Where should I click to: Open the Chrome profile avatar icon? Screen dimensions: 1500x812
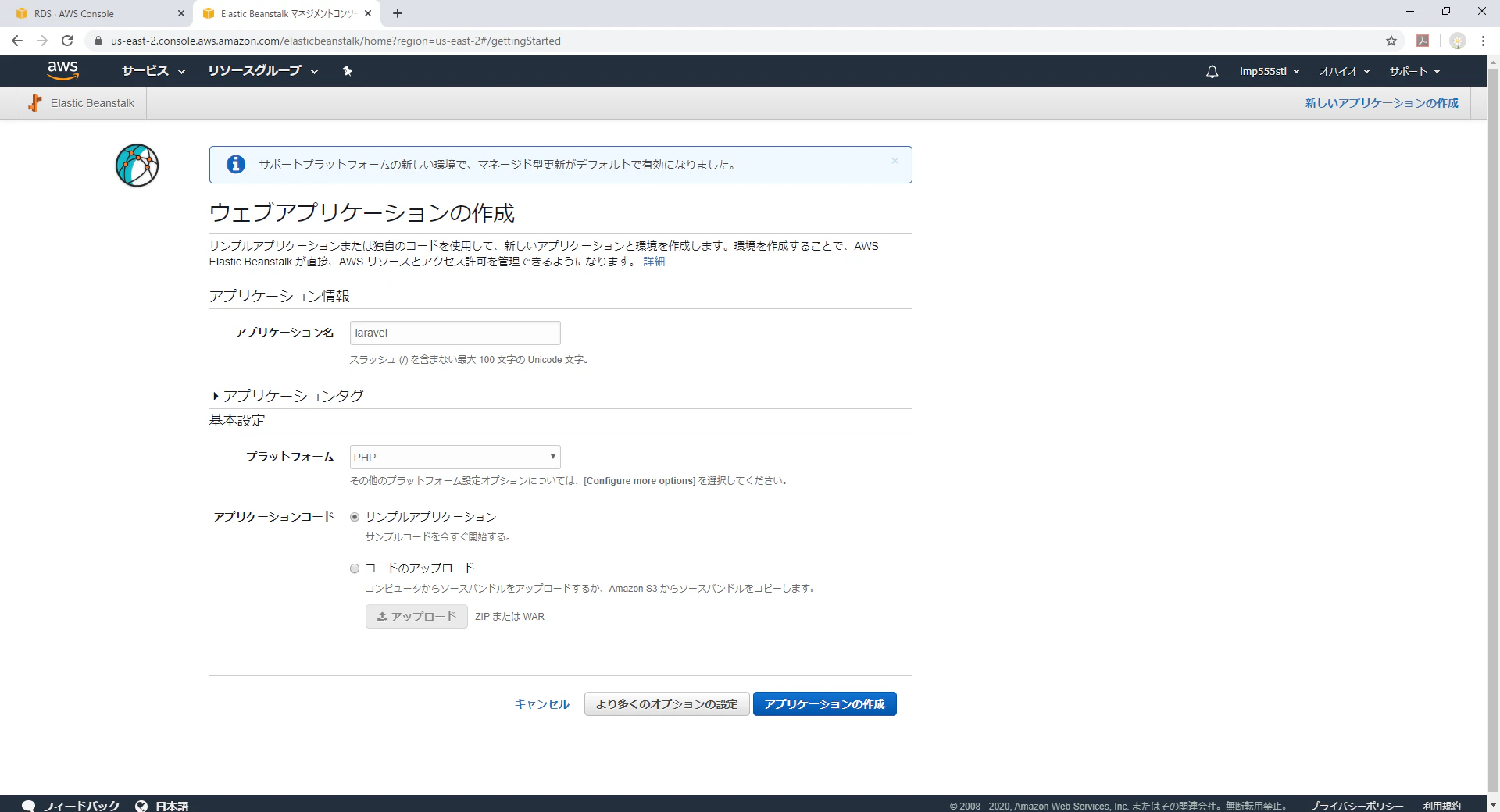coord(1457,41)
